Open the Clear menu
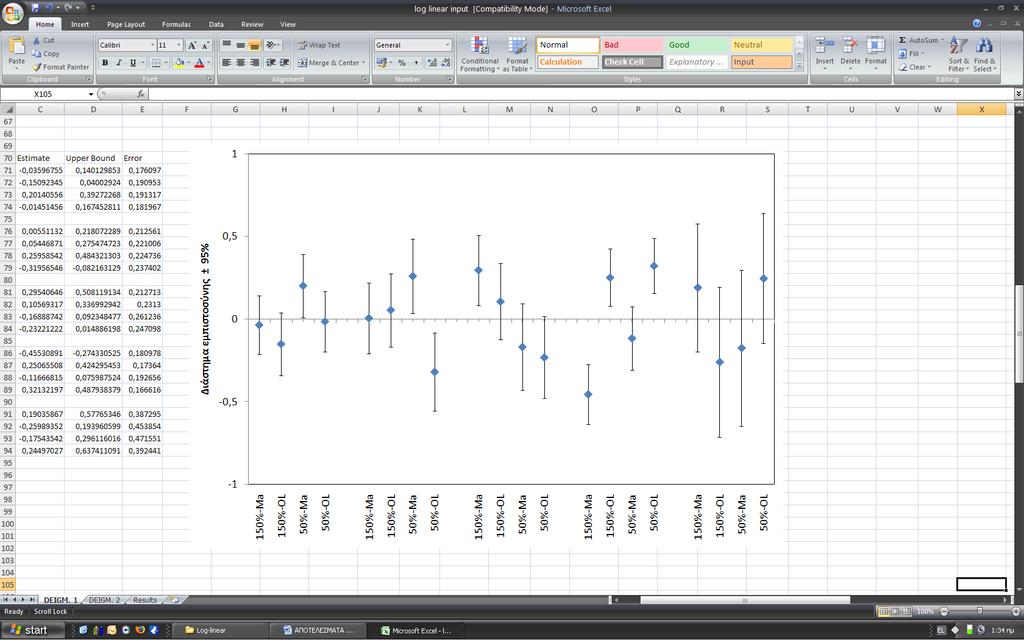 point(914,67)
